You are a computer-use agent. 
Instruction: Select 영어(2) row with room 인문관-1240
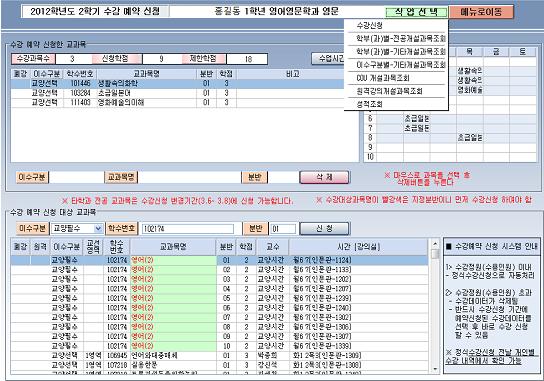[x=220, y=308]
